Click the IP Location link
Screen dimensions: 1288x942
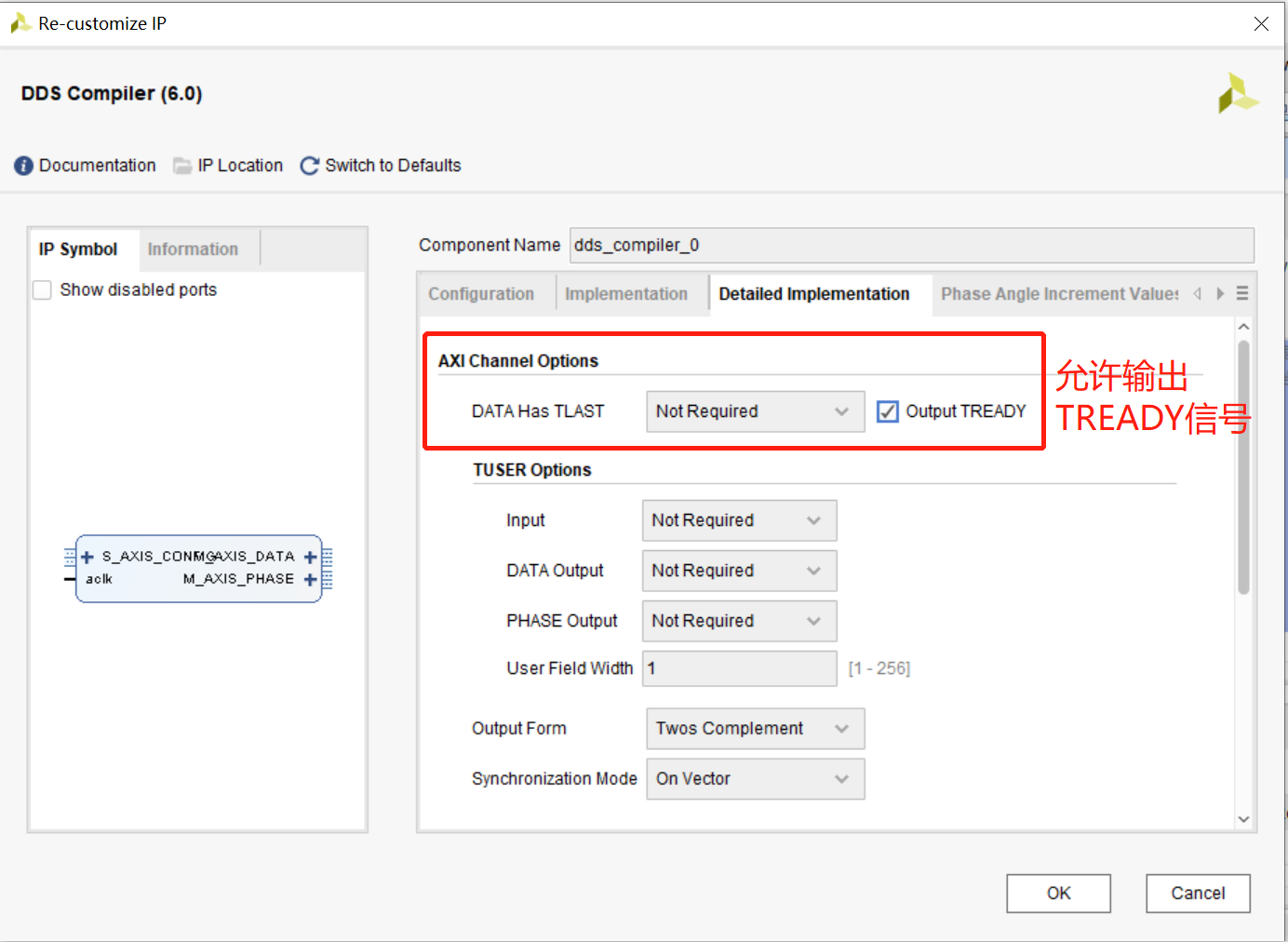240,166
